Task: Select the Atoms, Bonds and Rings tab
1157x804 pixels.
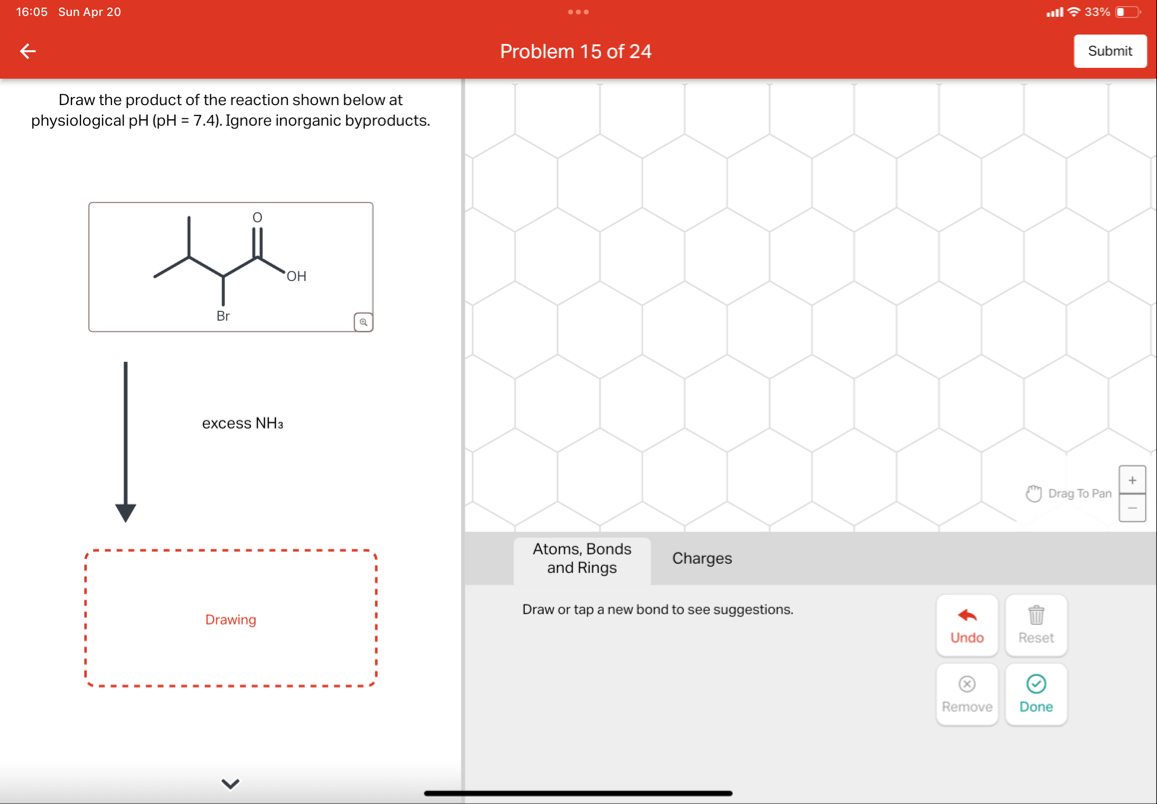Action: coord(583,559)
